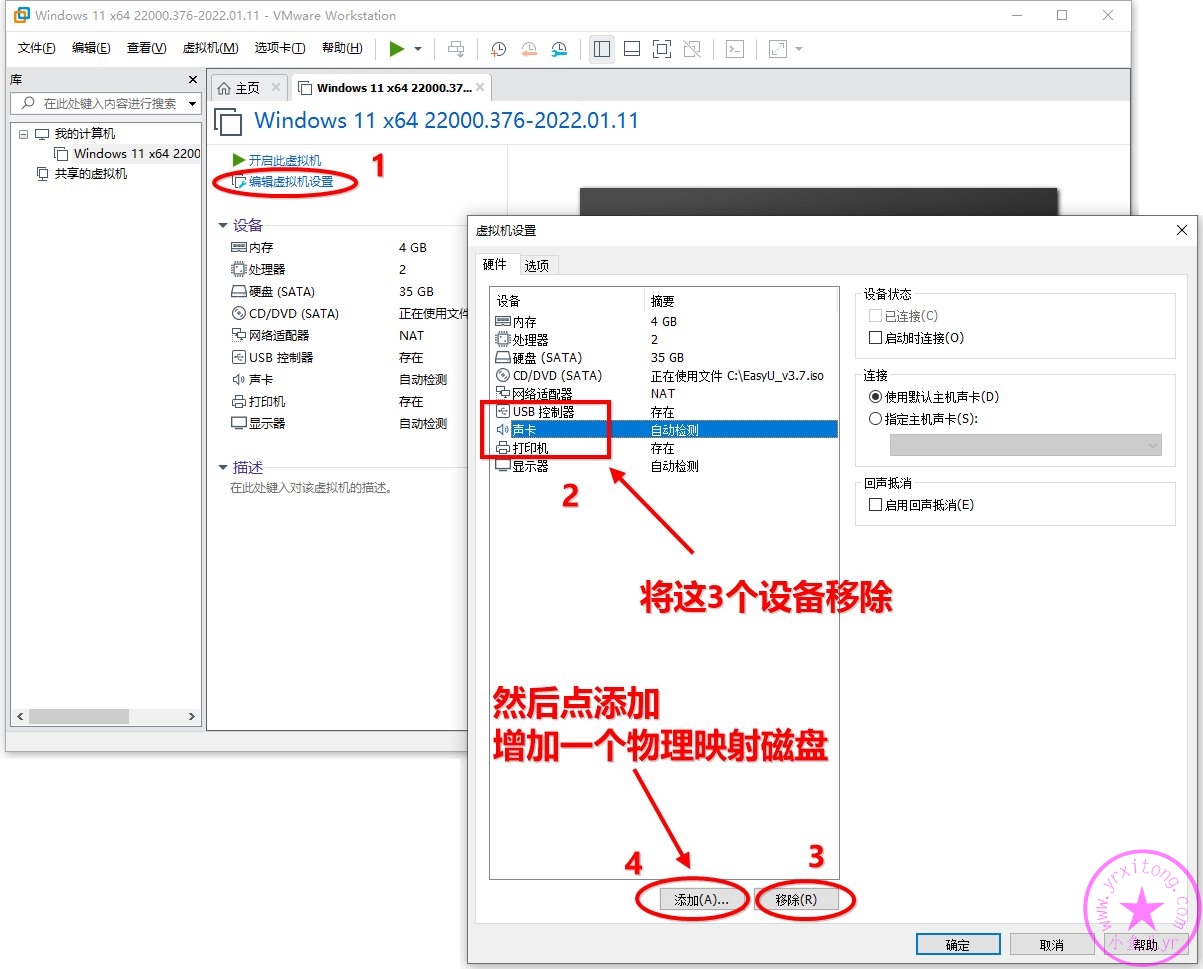This screenshot has height=969, width=1203.
Task: Click 显示器 icon in main window device list
Action: tap(239, 423)
